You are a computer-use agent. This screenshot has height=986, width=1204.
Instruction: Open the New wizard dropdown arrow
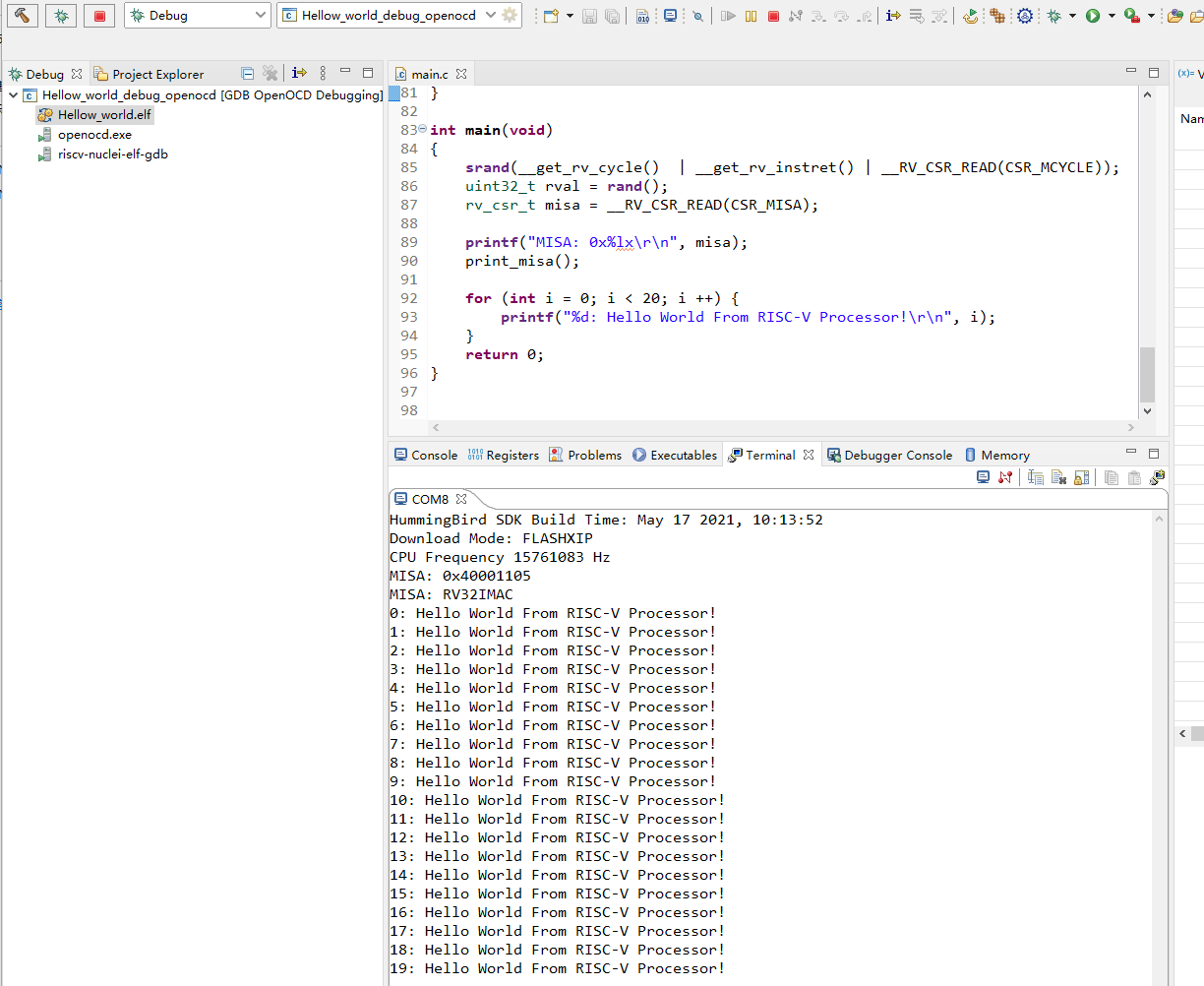(570, 16)
